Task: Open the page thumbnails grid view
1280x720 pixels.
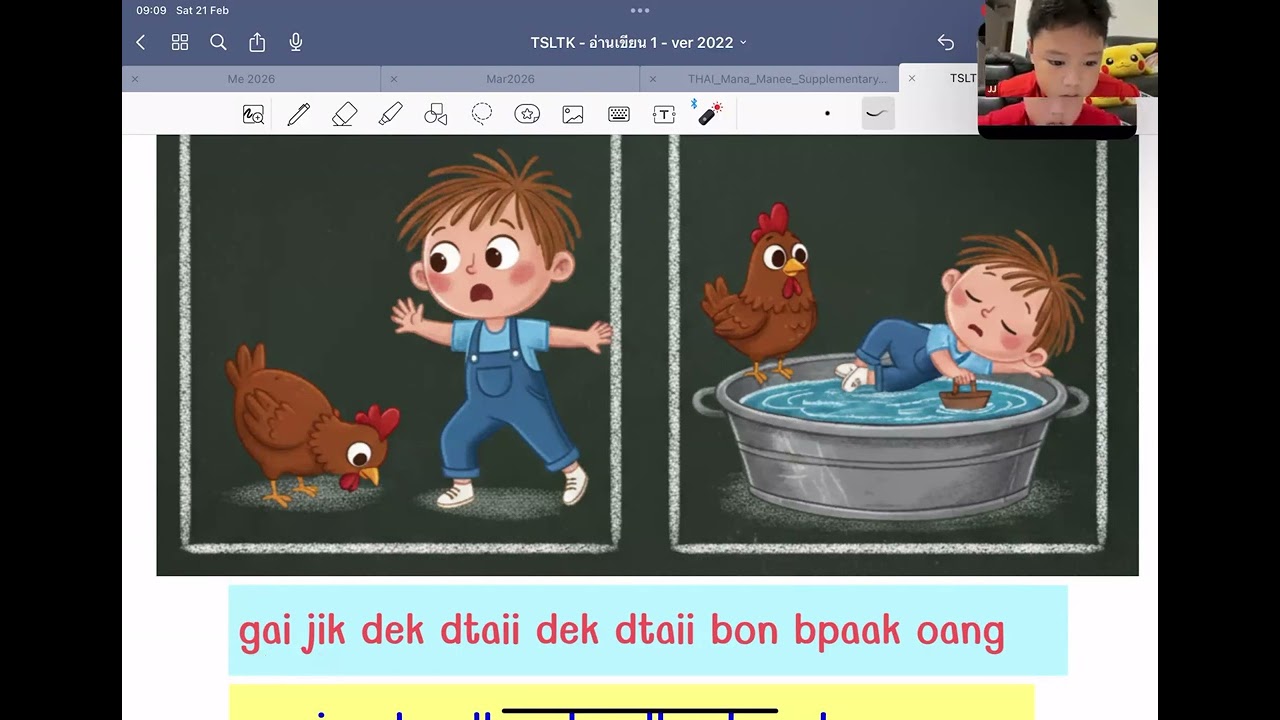Action: (x=180, y=42)
